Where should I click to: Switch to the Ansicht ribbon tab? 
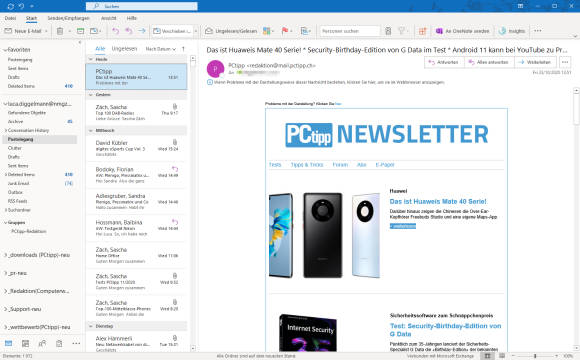tap(108, 18)
